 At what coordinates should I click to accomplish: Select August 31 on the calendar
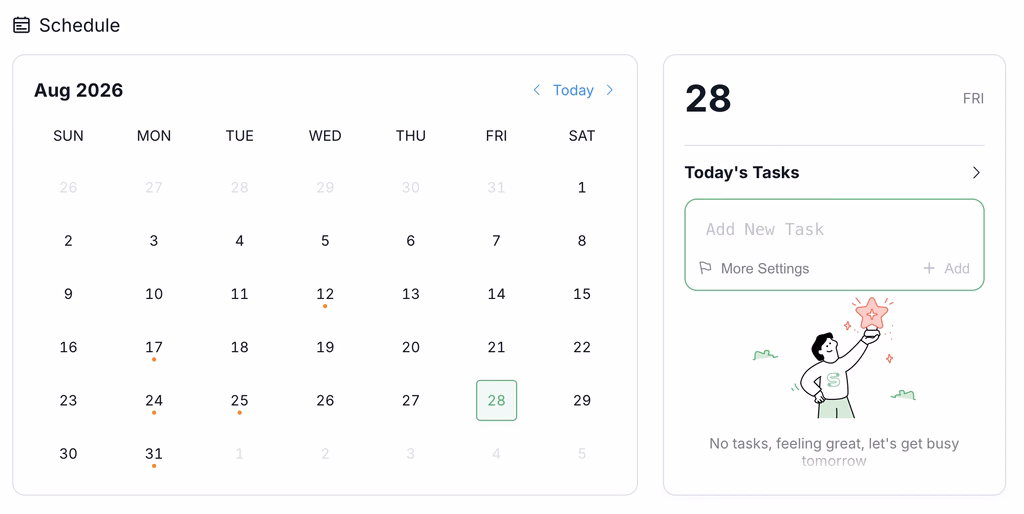[x=154, y=454]
